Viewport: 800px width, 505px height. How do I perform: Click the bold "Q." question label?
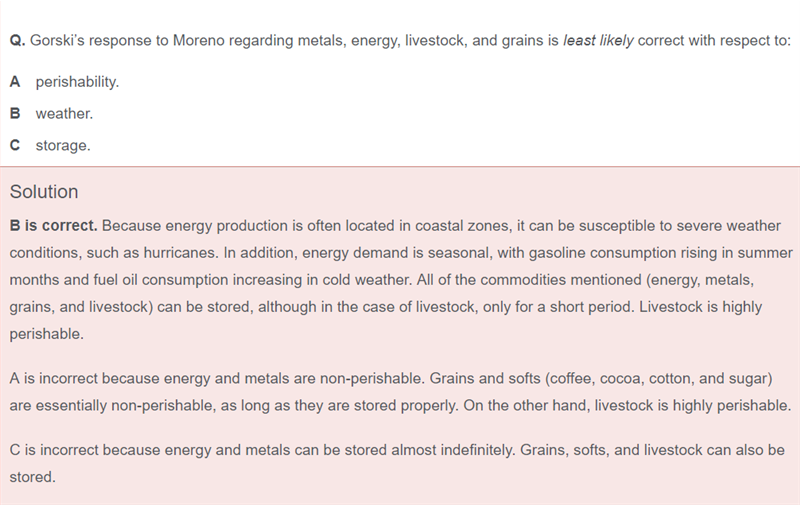tap(17, 41)
